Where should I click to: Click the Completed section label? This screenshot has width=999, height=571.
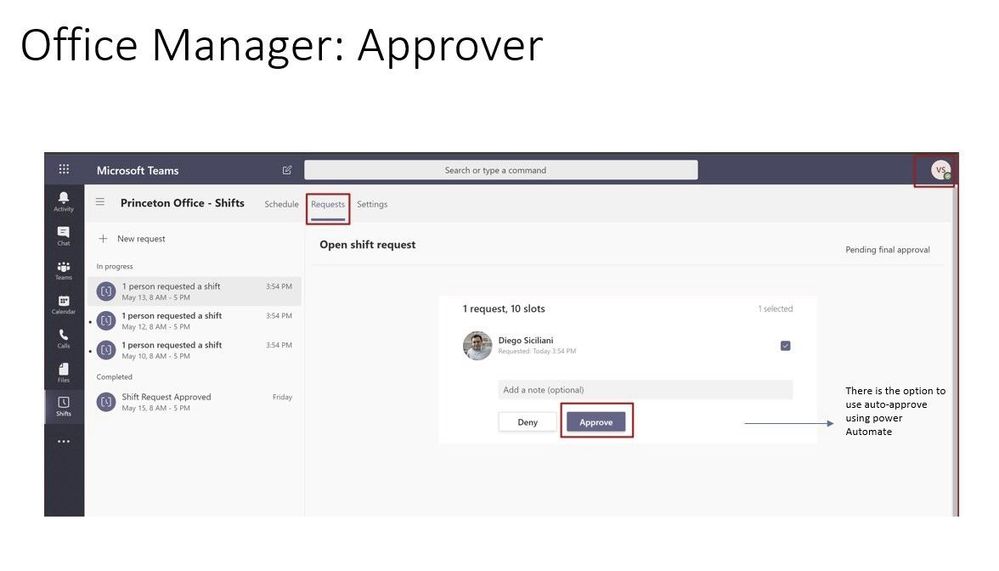pyautogui.click(x=114, y=377)
